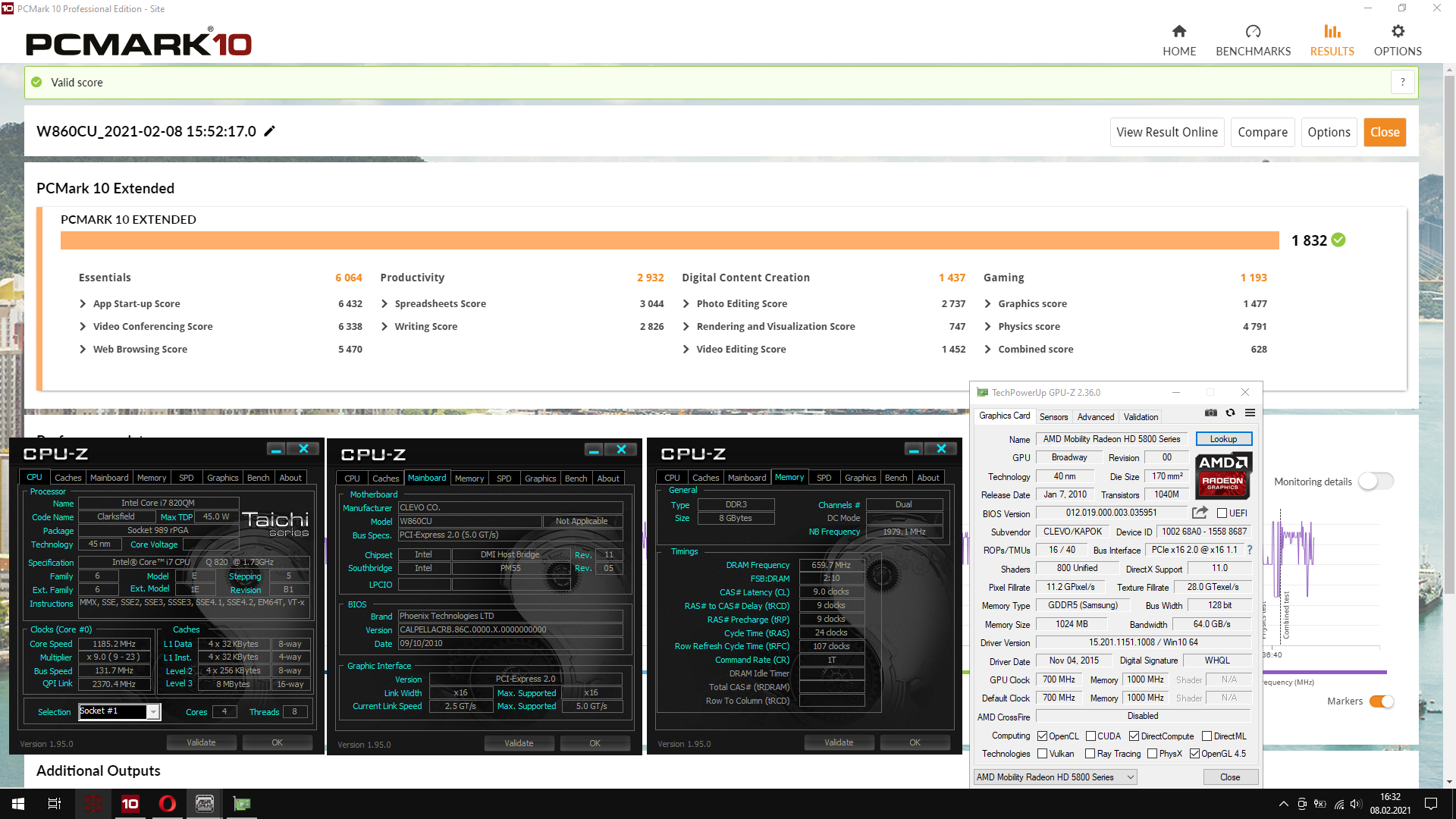The height and width of the screenshot is (819, 1456).
Task: Click the GPU-Z Lookup button
Action: click(1223, 439)
